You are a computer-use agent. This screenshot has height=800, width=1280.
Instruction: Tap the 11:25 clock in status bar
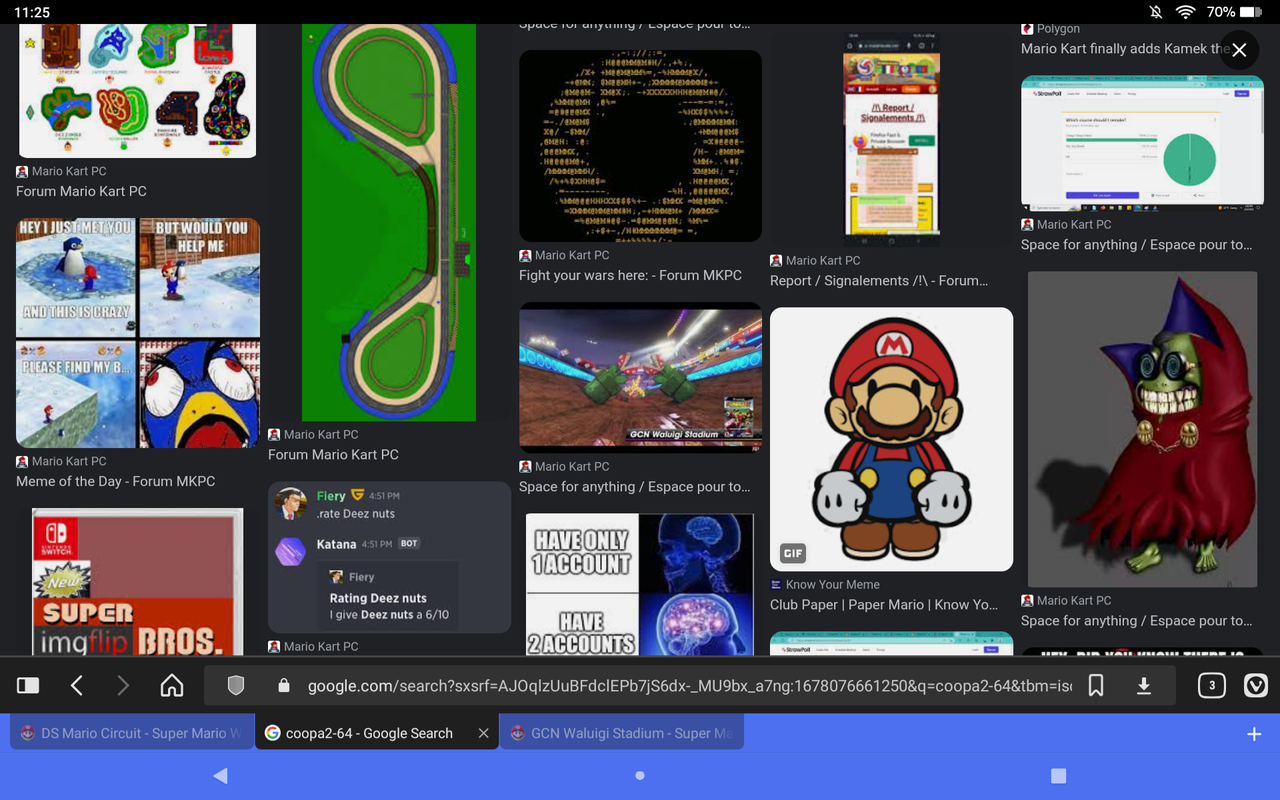(33, 12)
